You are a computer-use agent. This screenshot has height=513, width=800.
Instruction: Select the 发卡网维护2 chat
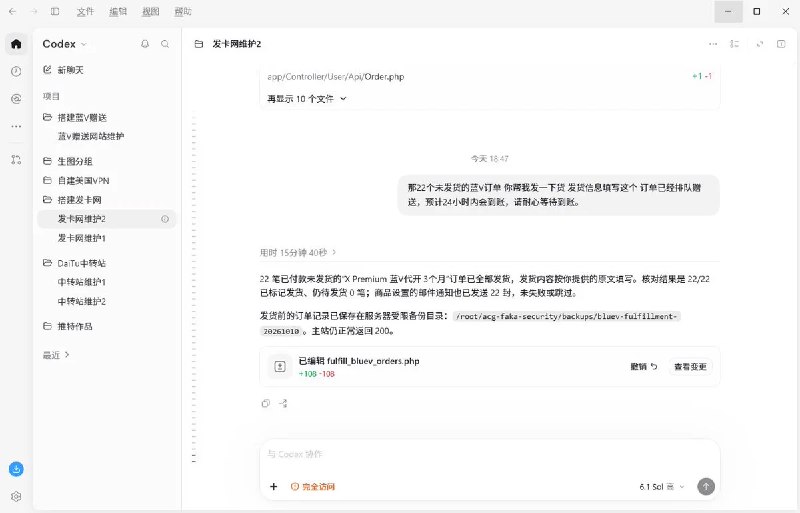(x=108, y=219)
